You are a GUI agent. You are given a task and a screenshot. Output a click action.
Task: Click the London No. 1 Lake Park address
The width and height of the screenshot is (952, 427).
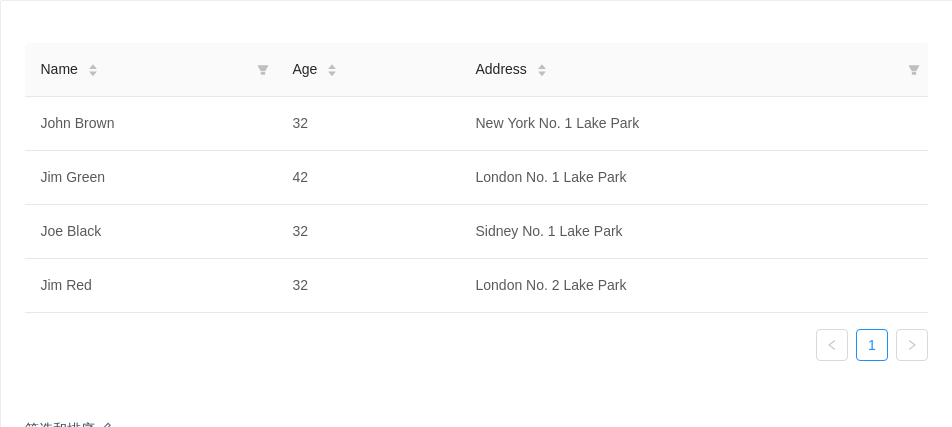(x=551, y=177)
